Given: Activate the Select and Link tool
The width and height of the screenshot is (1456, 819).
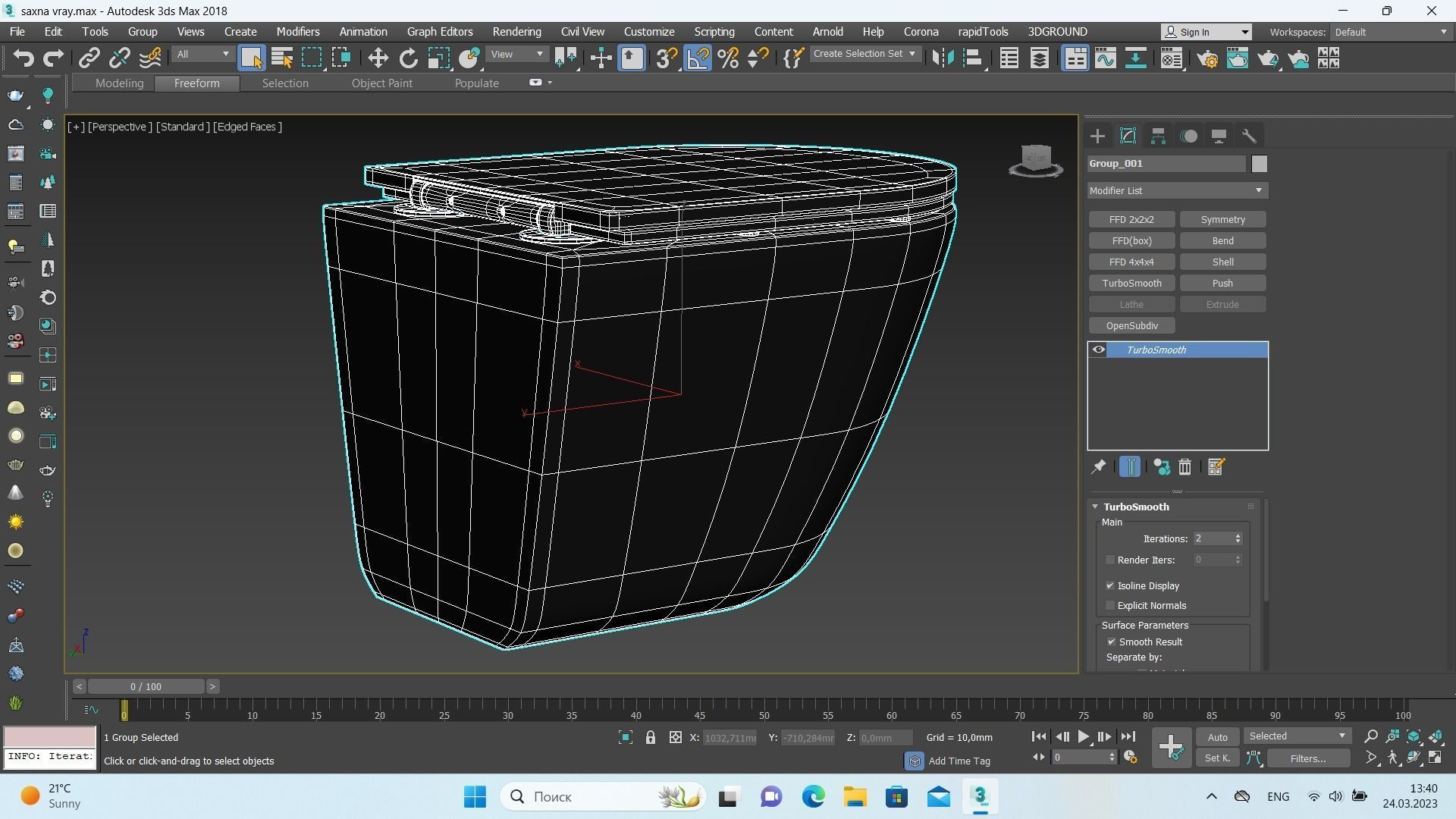Looking at the screenshot, I should (x=89, y=58).
